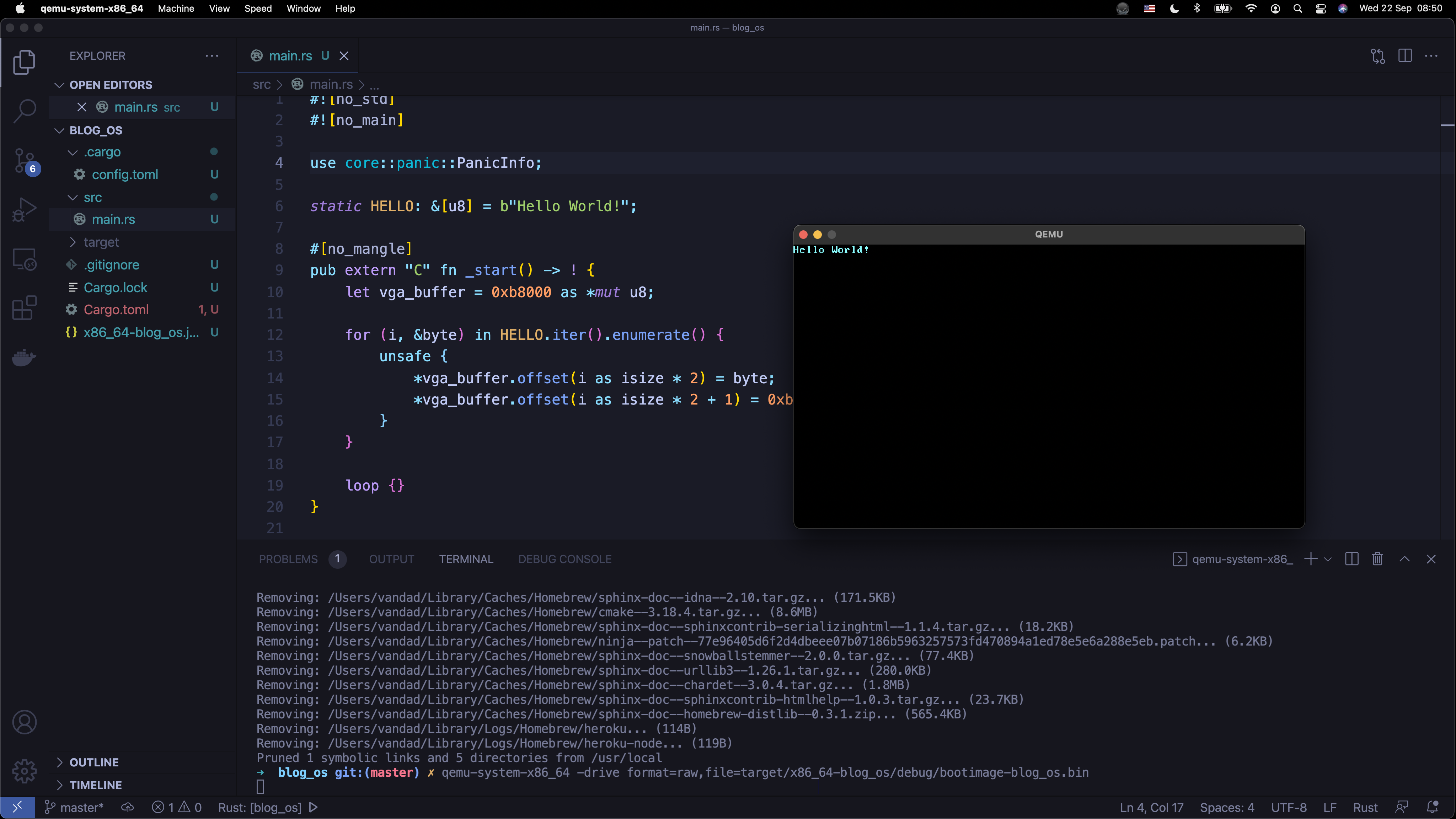Viewport: 1456px width, 819px height.
Task: Close the main.rs editor tab
Action: [x=344, y=56]
